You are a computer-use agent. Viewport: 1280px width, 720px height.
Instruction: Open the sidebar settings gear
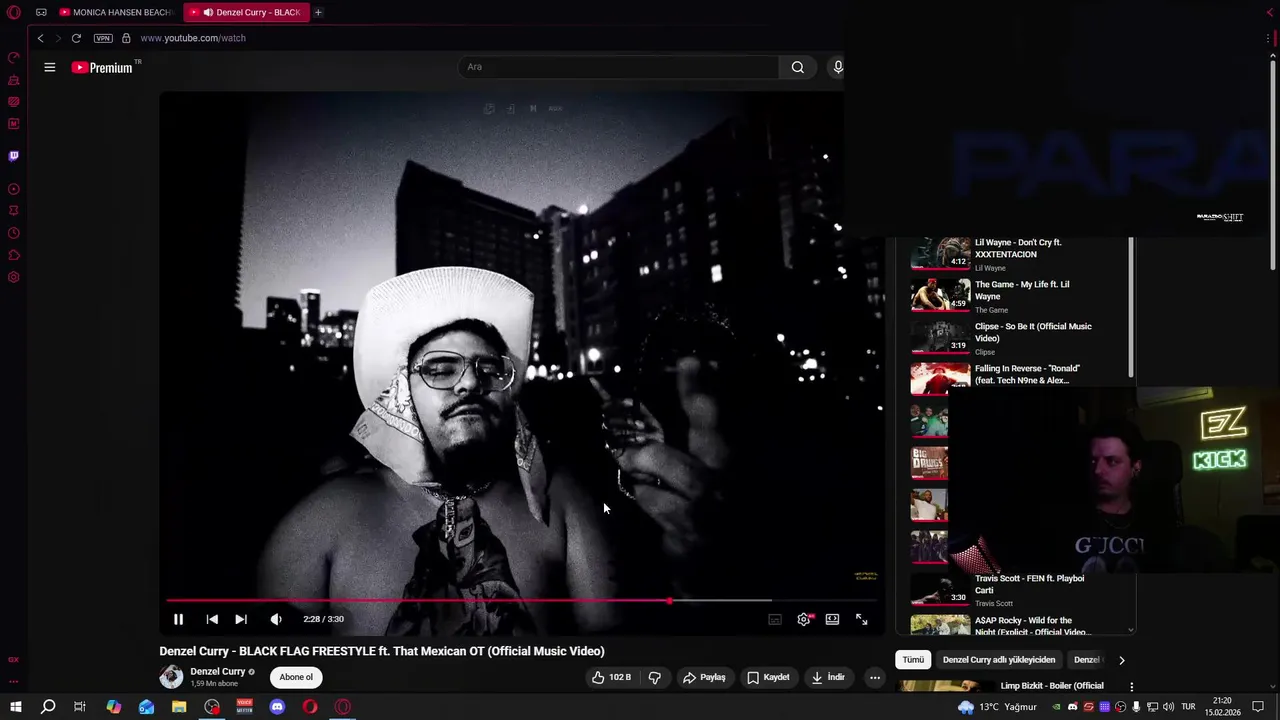point(14,277)
